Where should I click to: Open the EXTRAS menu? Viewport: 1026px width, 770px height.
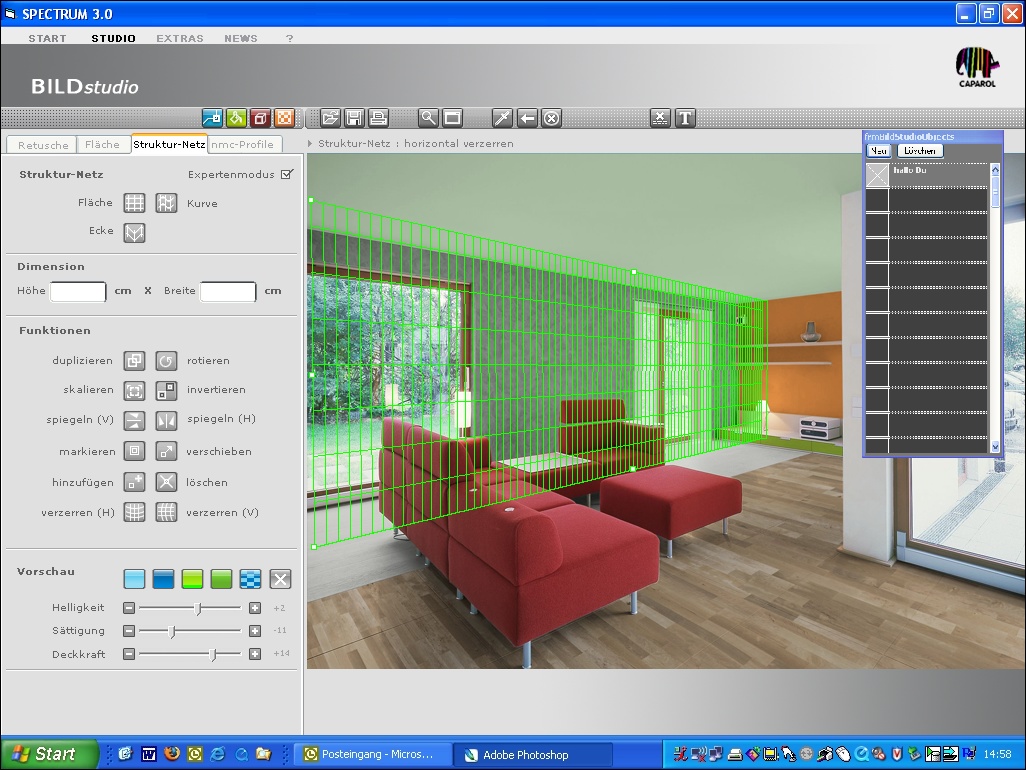179,38
